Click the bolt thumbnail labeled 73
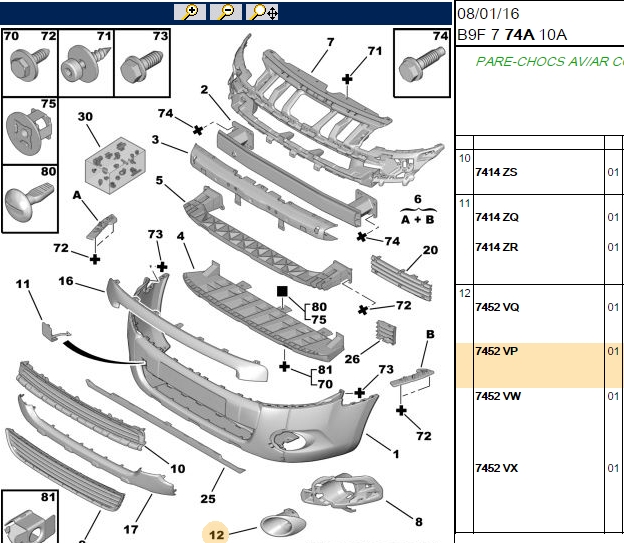 [x=142, y=63]
